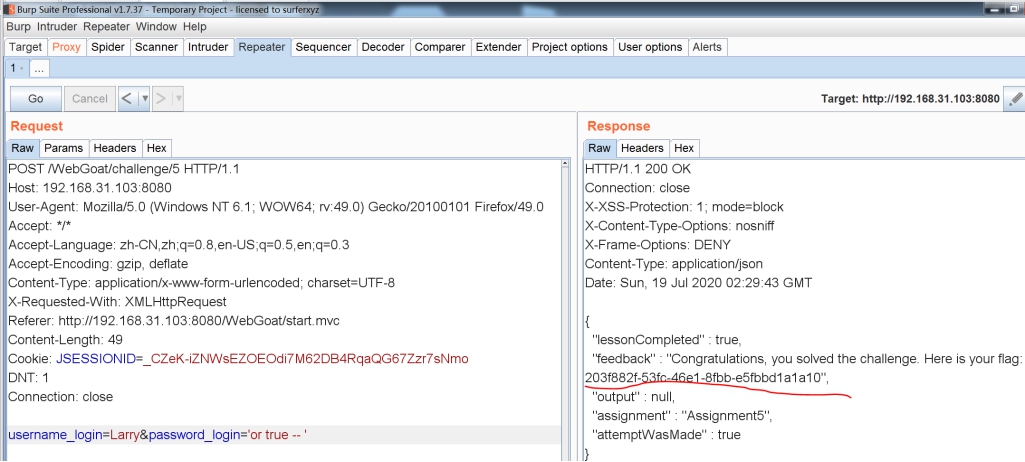Click the Accept-Language header line
Screen dimensions: 1025x462
178,245
